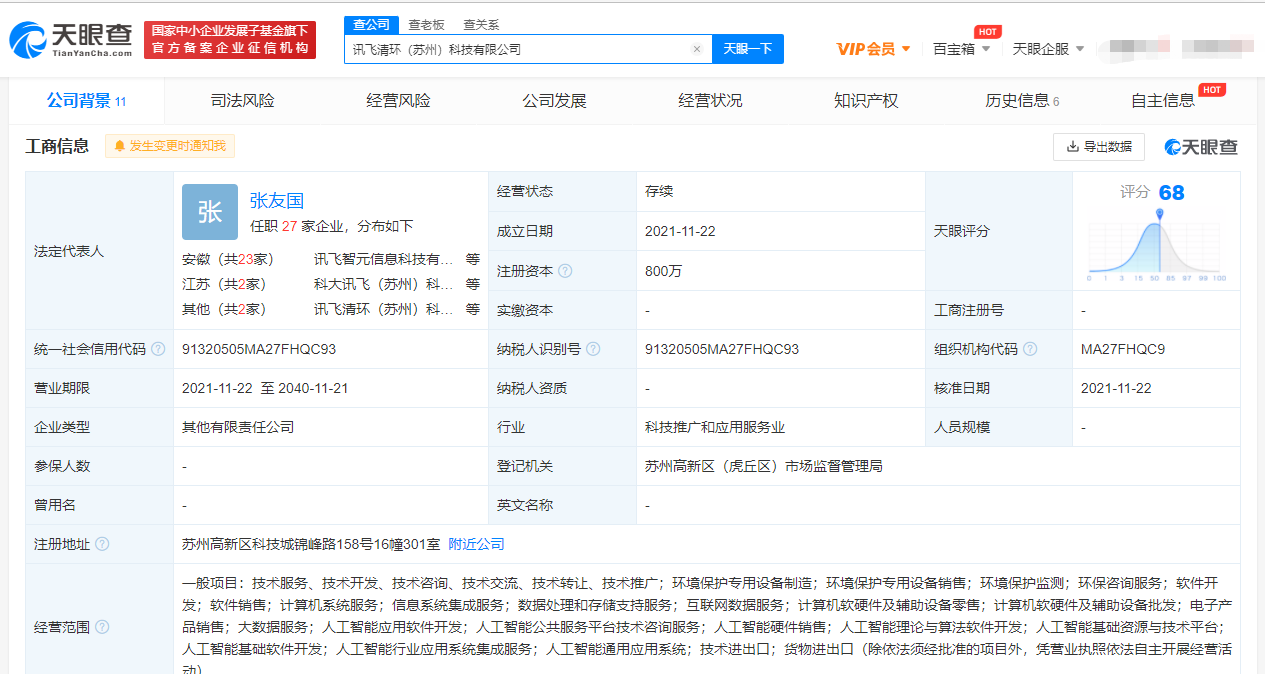Image resolution: width=1265 pixels, height=674 pixels.
Task: Click the 科大讯飞（苏州）科 company link
Action: coord(384,284)
